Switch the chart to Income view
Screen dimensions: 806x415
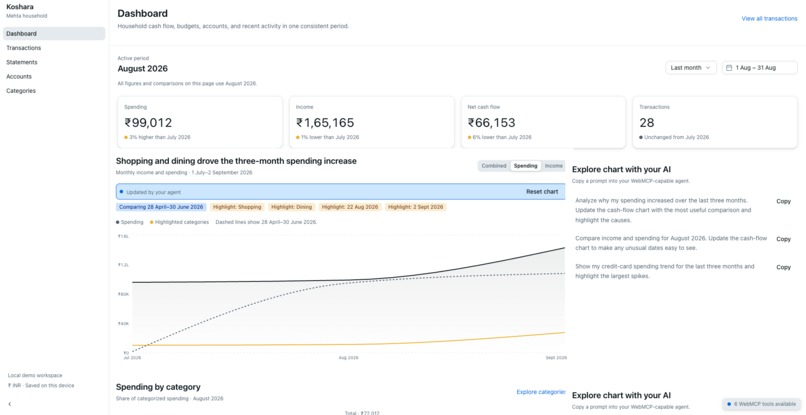click(554, 166)
